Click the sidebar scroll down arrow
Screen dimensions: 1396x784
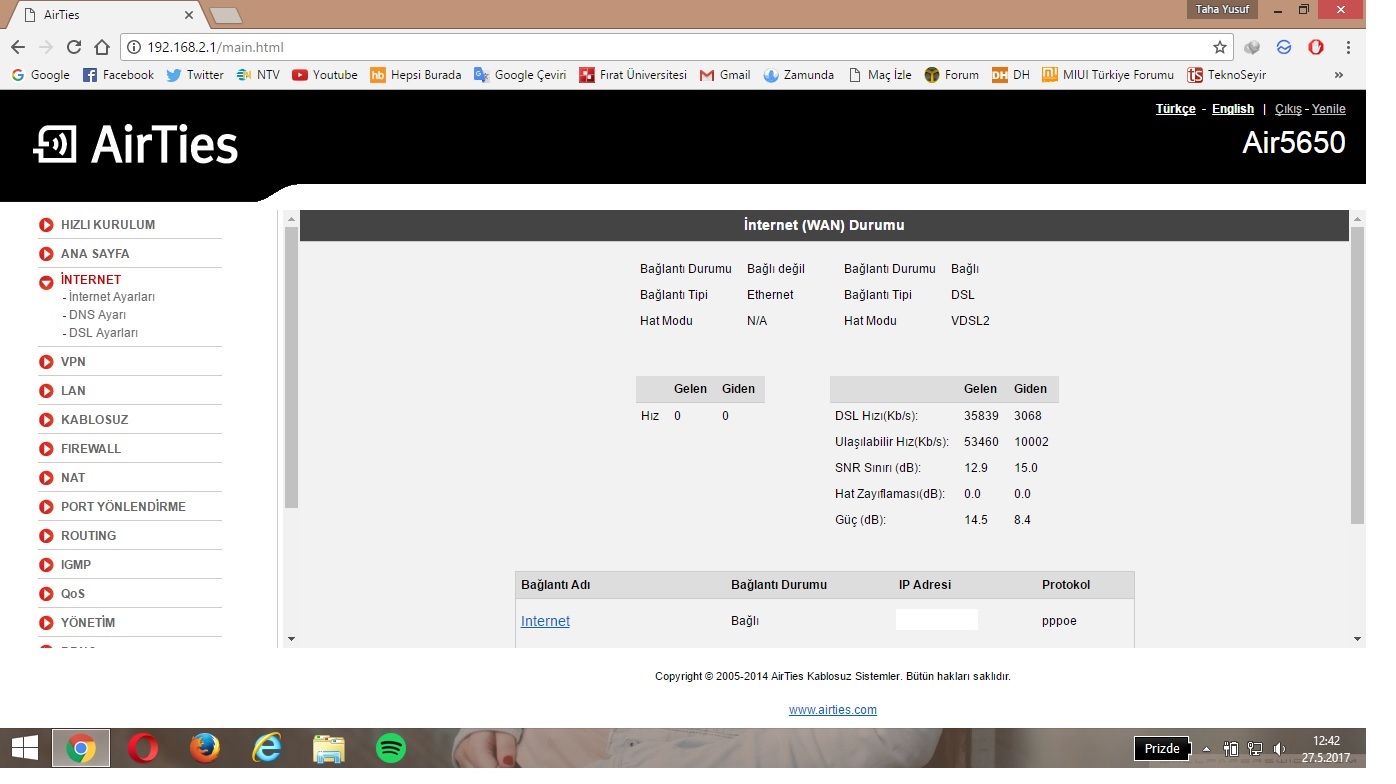pos(291,638)
